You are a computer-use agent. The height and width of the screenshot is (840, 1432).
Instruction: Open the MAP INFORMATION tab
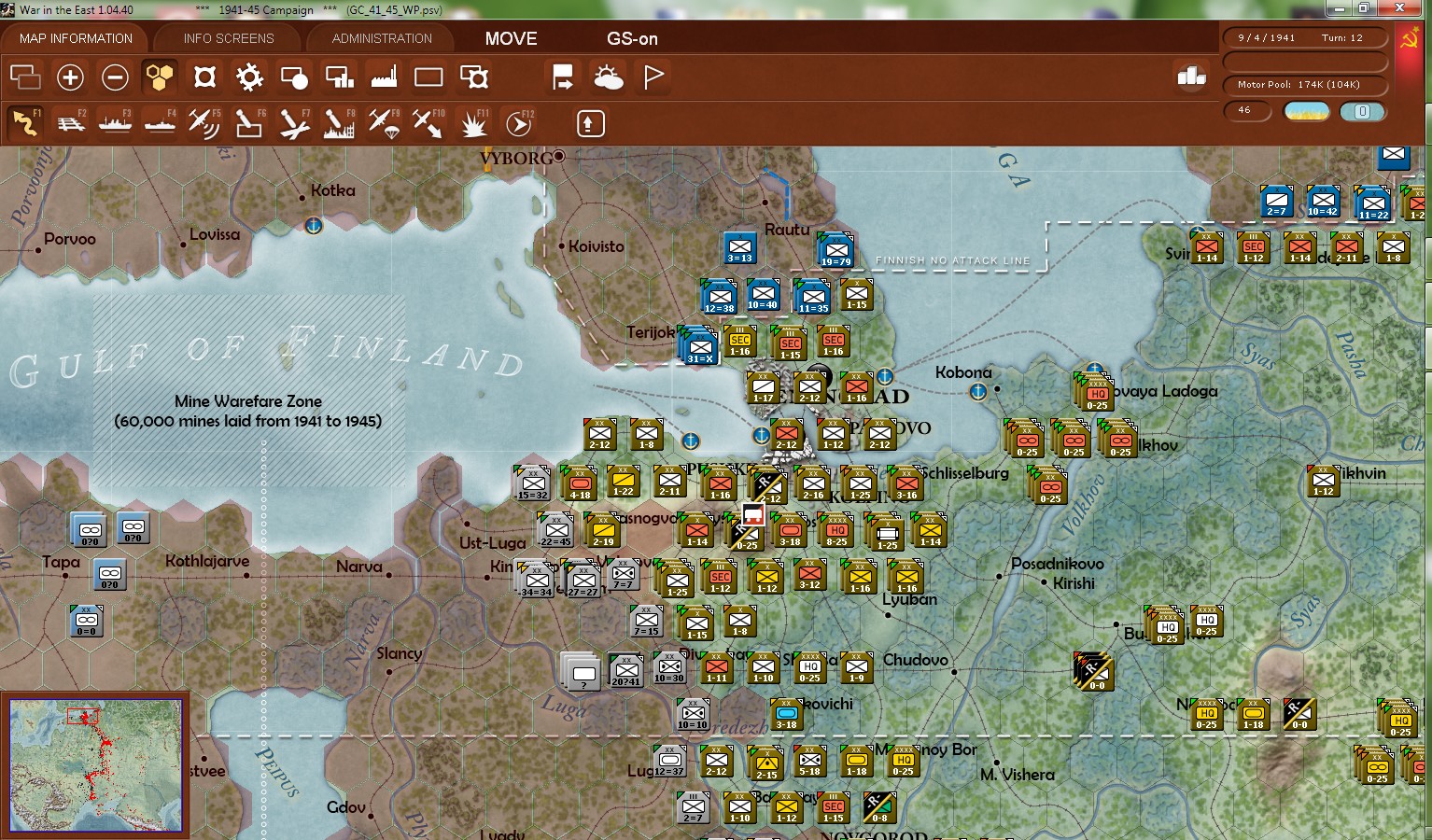(x=76, y=38)
